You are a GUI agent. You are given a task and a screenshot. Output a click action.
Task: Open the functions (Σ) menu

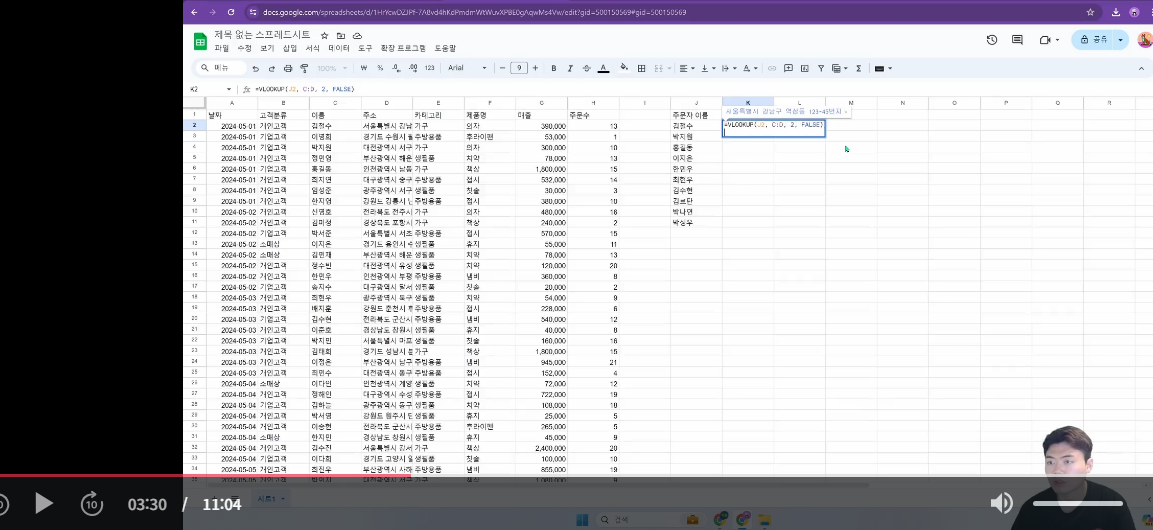pos(858,68)
